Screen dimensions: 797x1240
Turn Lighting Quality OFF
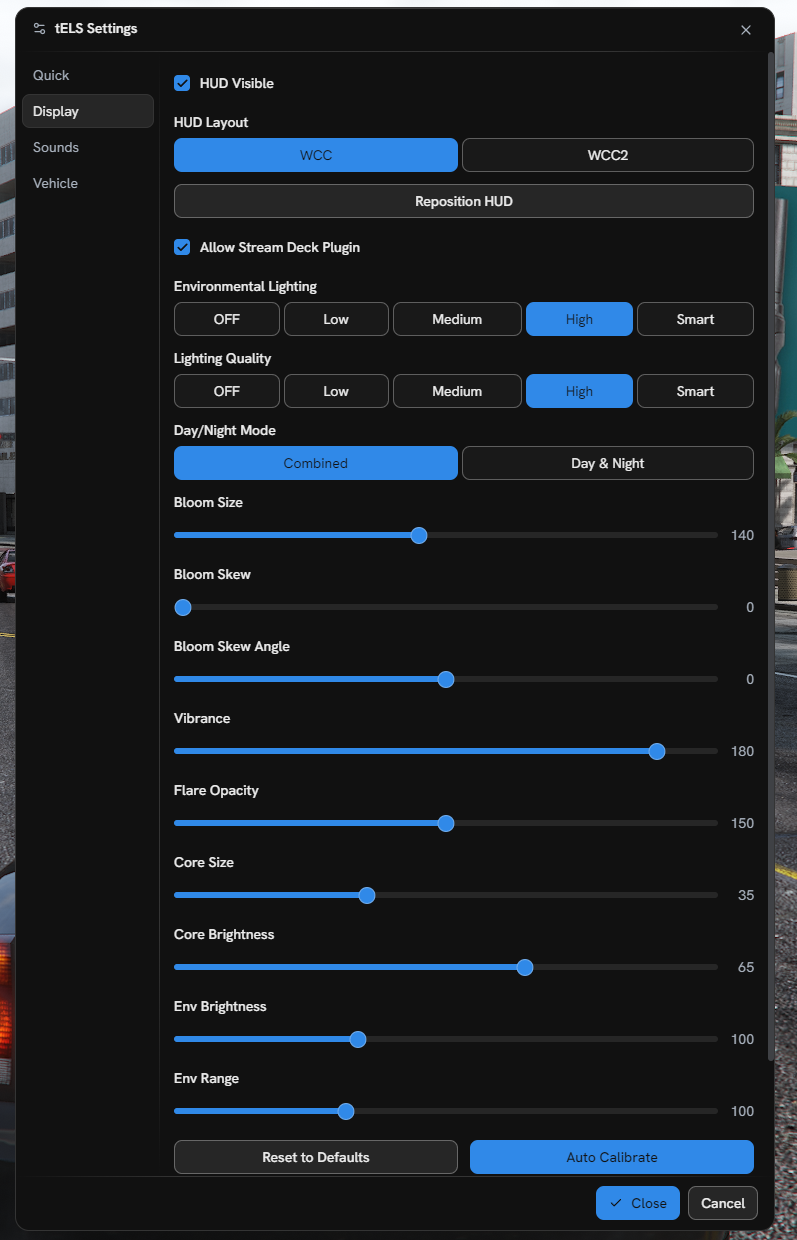[x=227, y=391]
